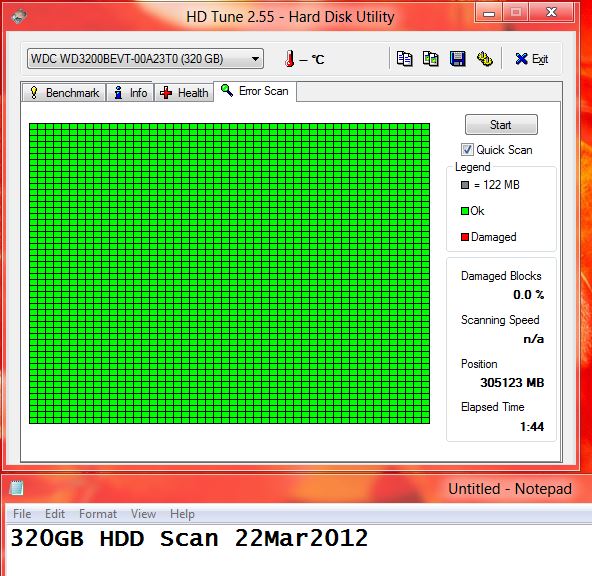The image size is (592, 576).
Task: Click the Notepad title bar icon
Action: pyautogui.click(x=16, y=488)
